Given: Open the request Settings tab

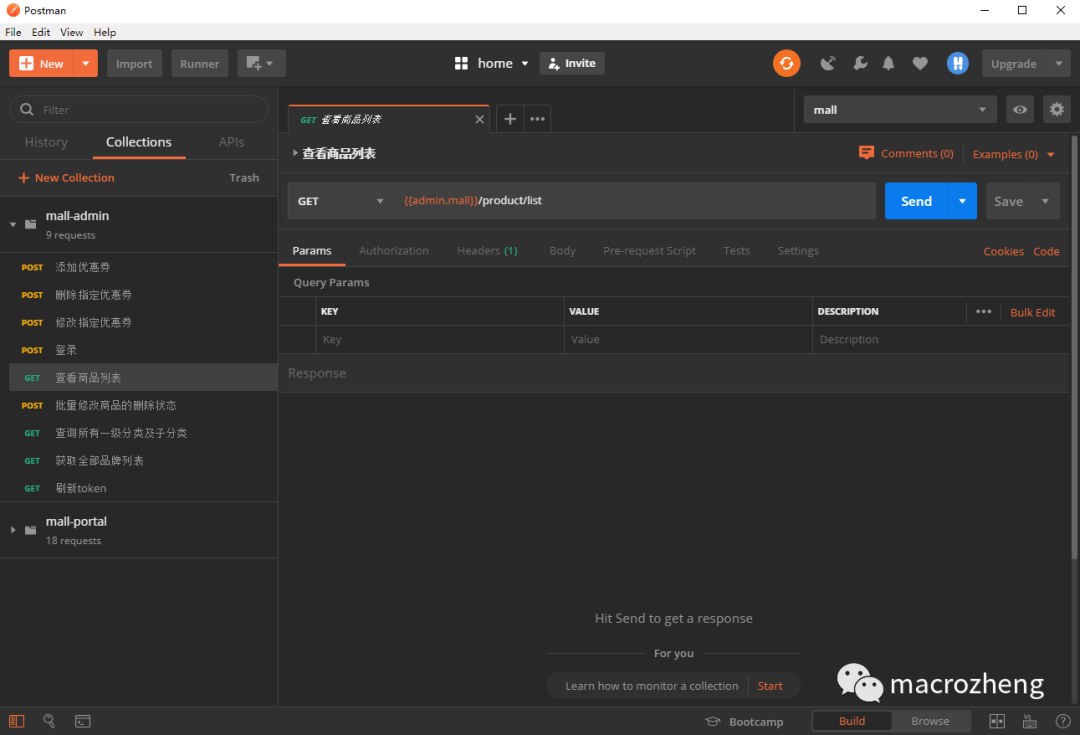Looking at the screenshot, I should point(798,251).
